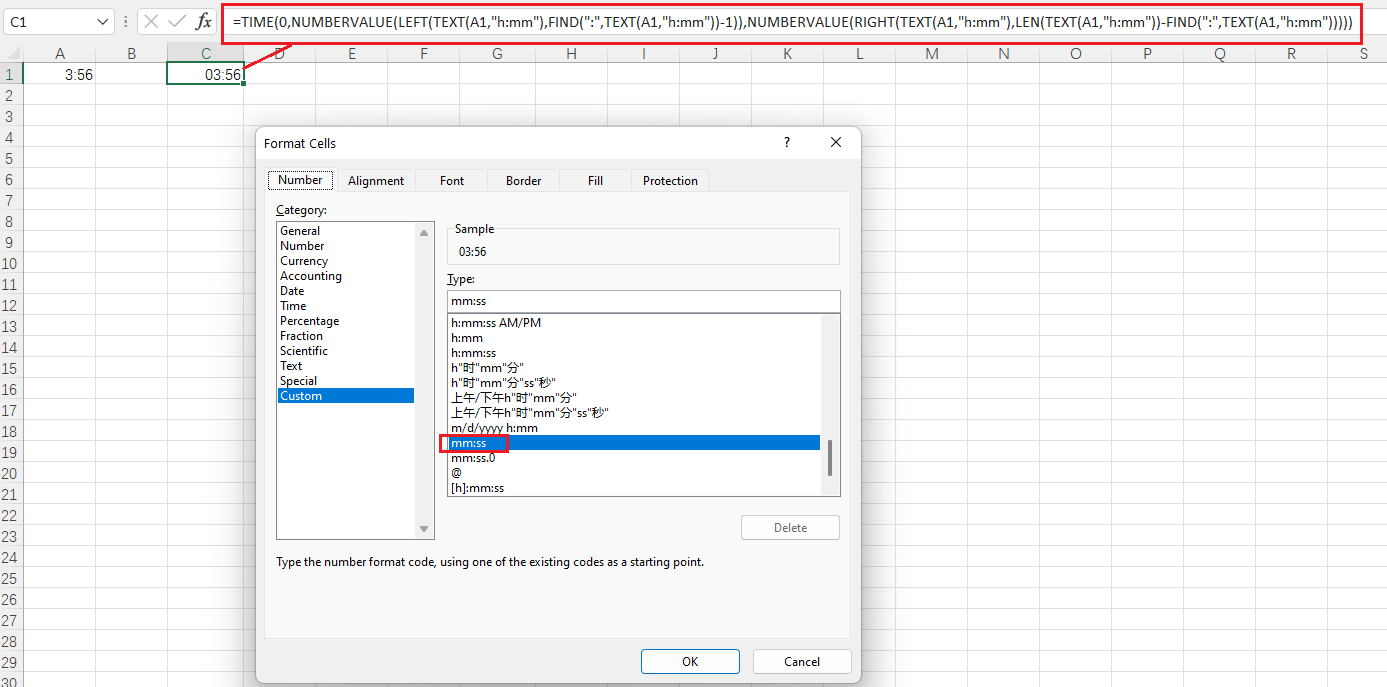Choose the h:mm format type
Image resolution: width=1387 pixels, height=687 pixels.
634,338
